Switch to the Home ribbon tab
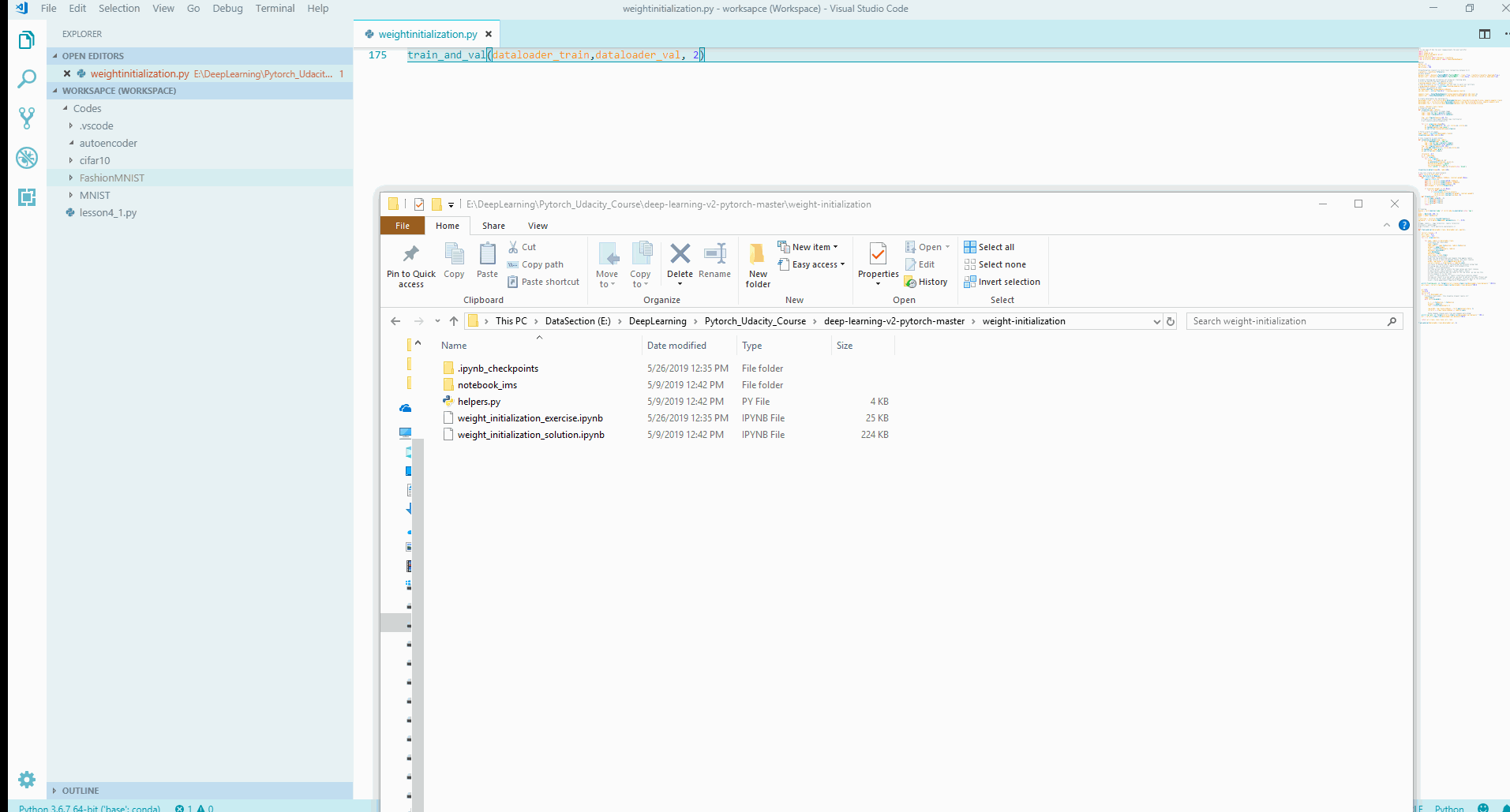 tap(448, 226)
